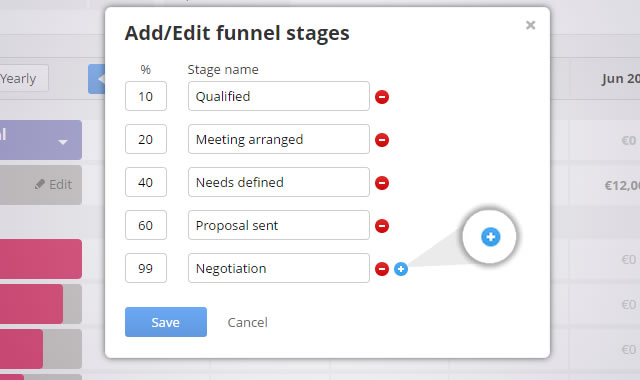This screenshot has width=640, height=380.
Task: Select the 10 percent field
Action: (x=146, y=96)
